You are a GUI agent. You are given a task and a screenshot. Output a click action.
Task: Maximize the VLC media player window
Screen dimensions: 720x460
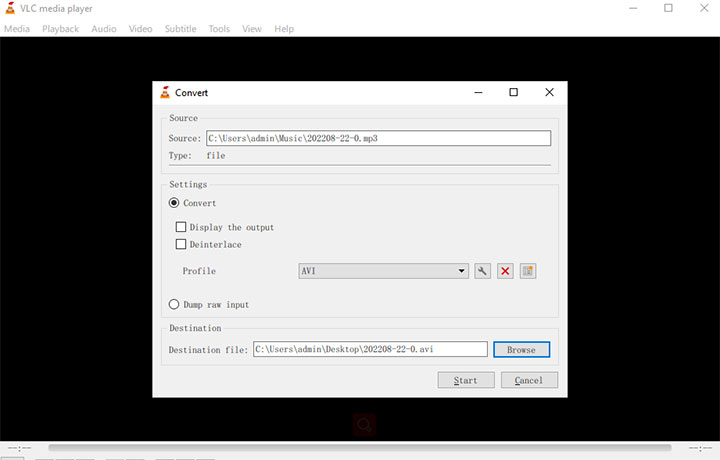tap(669, 8)
